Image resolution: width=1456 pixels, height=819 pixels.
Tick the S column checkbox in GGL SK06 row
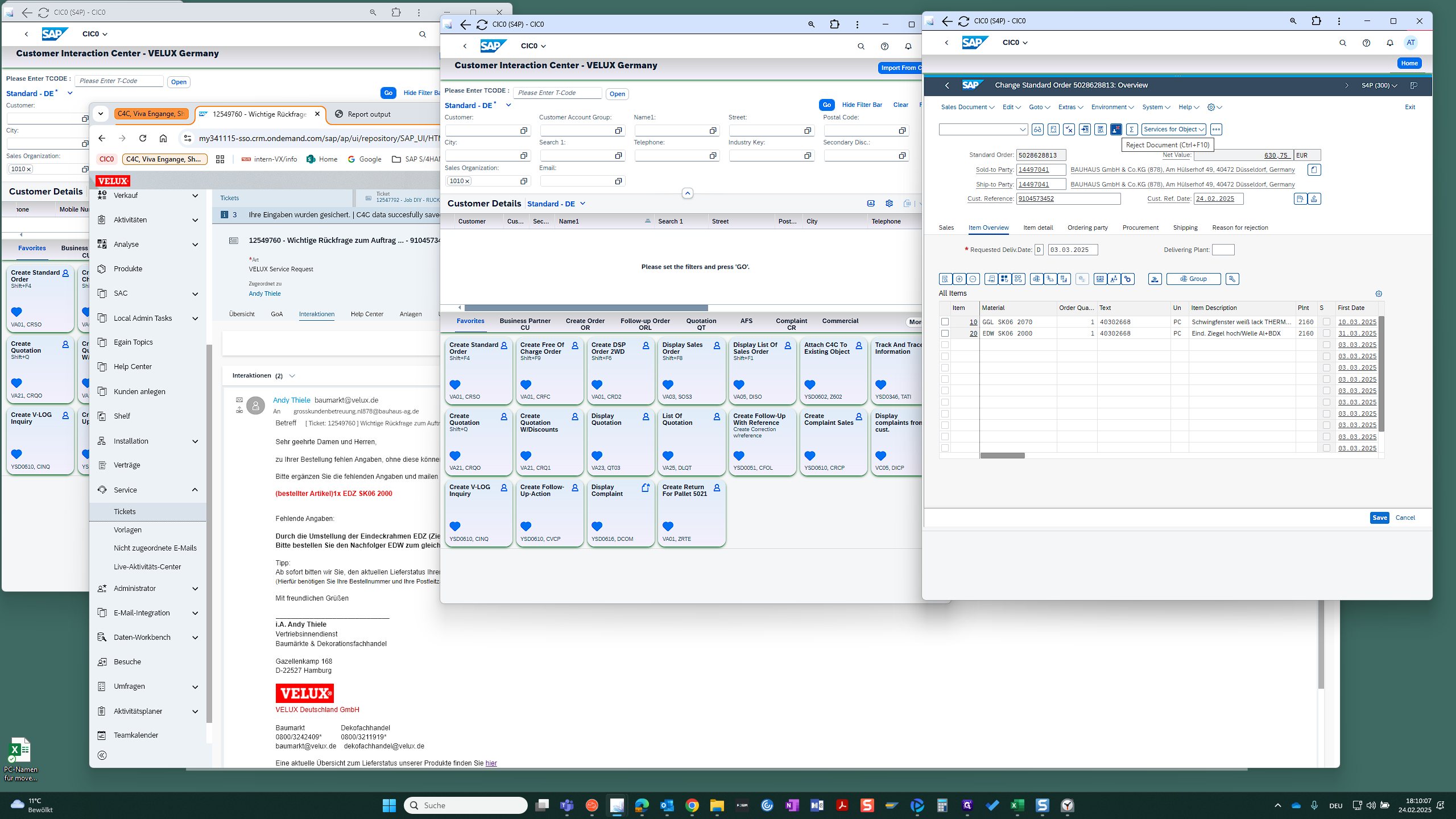click(1326, 322)
